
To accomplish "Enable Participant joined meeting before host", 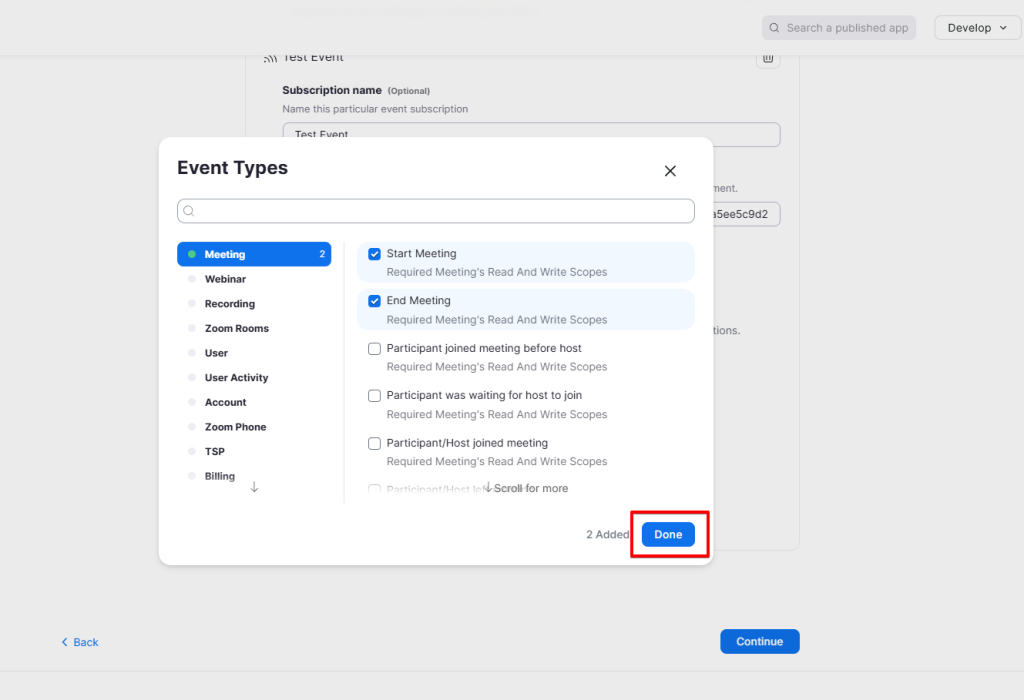I will pyautogui.click(x=375, y=349).
